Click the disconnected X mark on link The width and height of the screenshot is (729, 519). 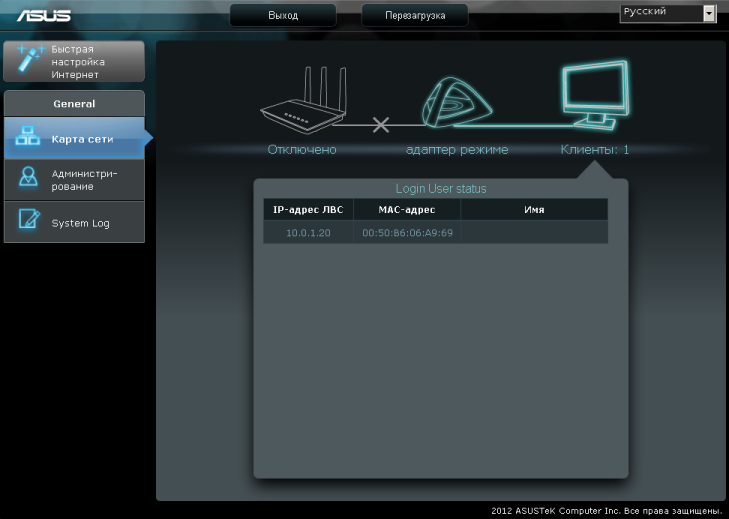pyautogui.click(x=381, y=125)
